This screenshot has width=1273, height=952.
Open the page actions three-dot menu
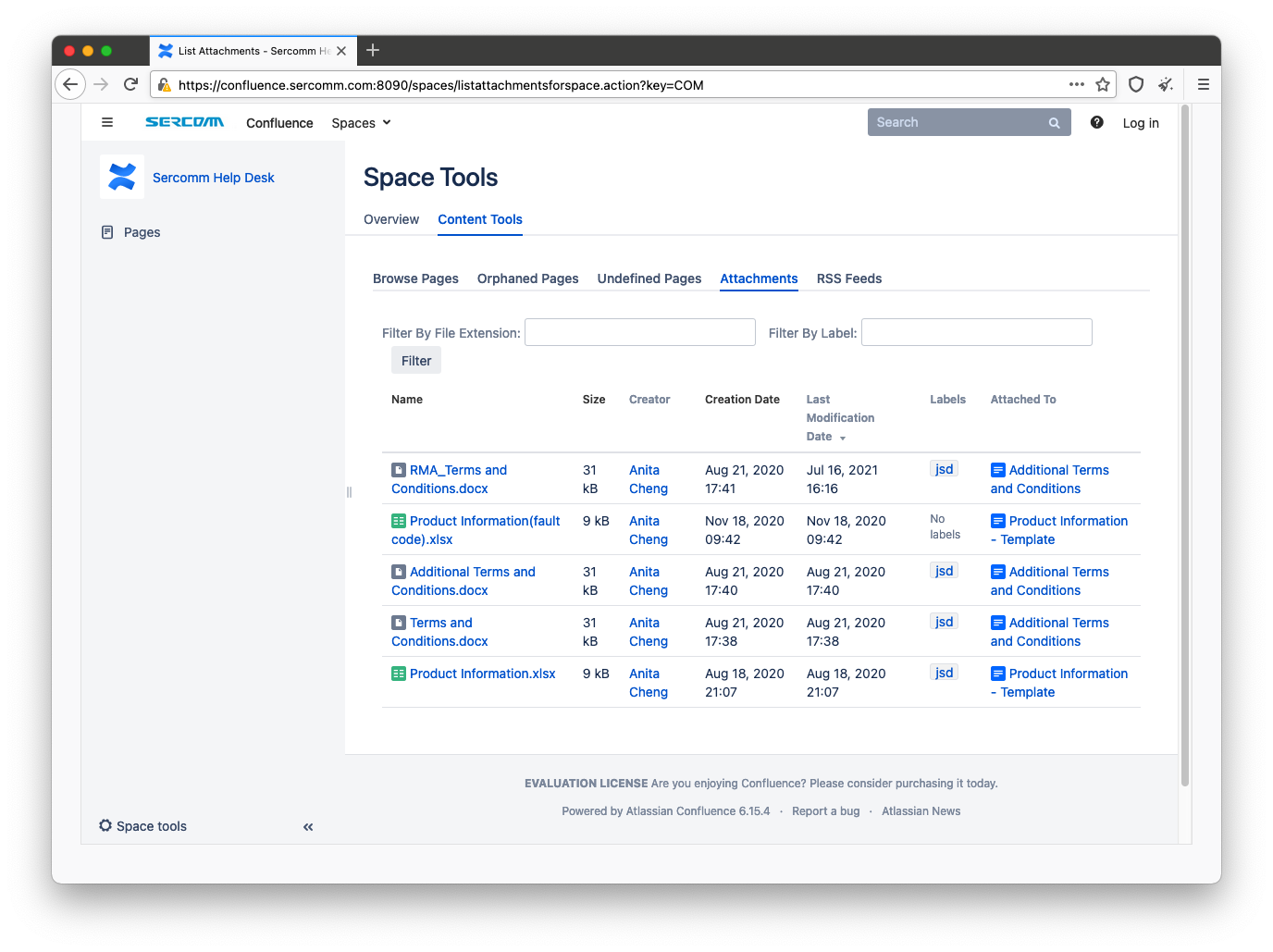pyautogui.click(x=1076, y=84)
